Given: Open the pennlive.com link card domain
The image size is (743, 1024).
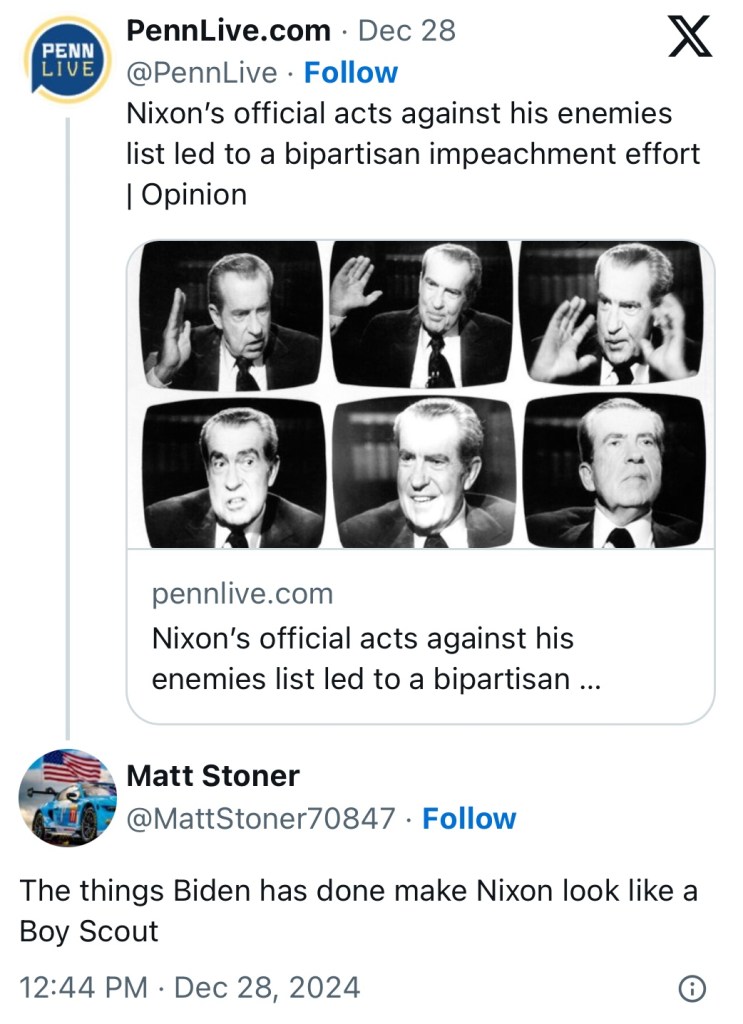Looking at the screenshot, I should 242,594.
